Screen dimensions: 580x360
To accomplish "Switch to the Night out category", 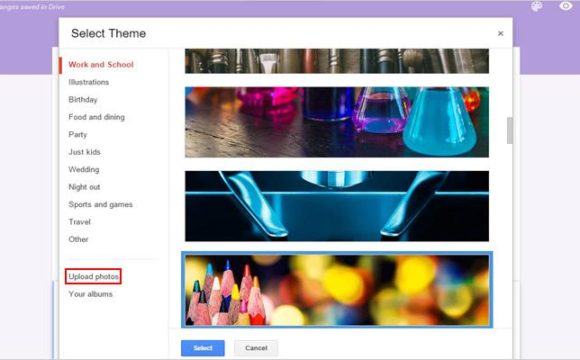I will (x=84, y=187).
